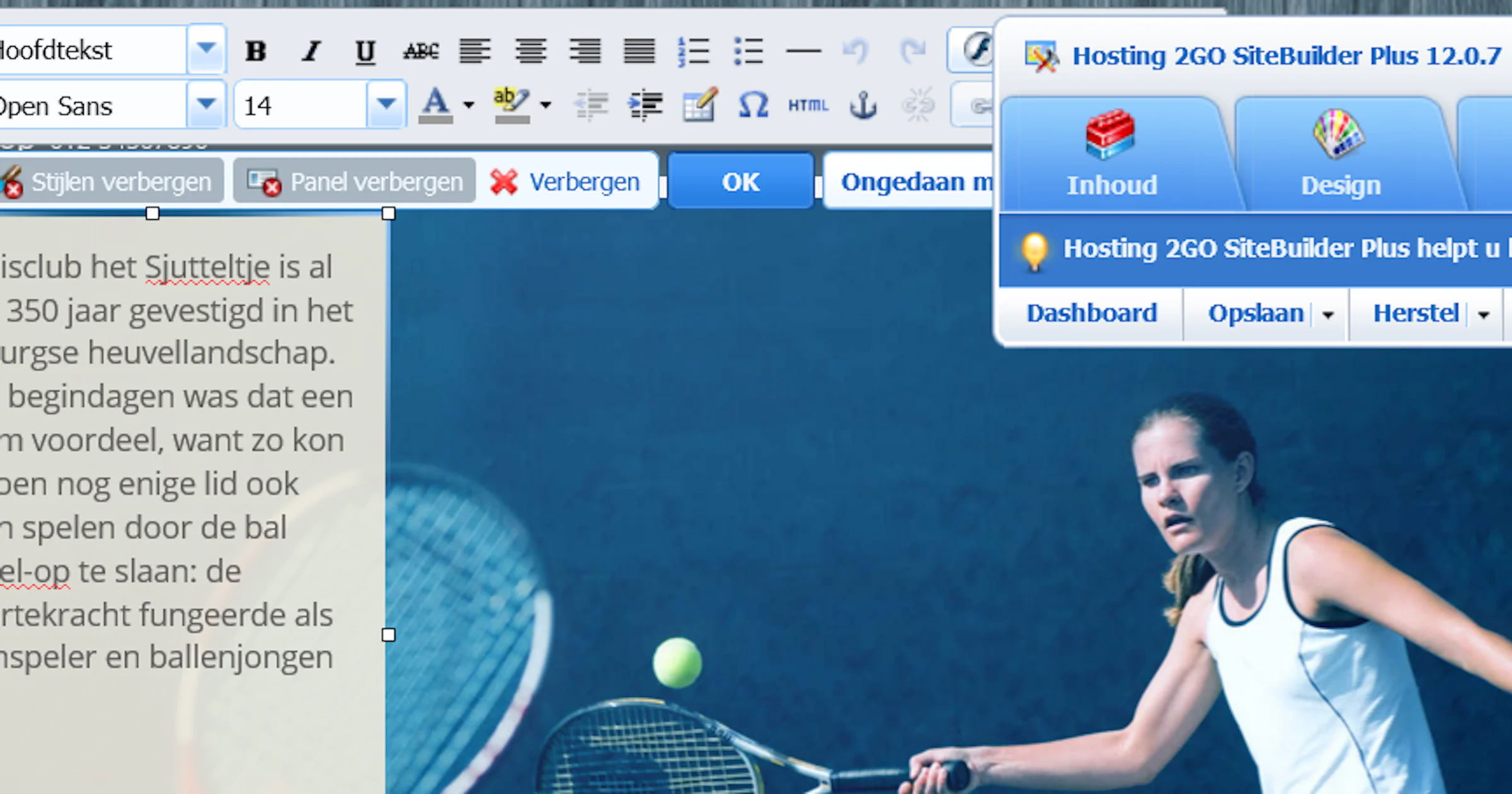Insert anchor
1512x794 pixels.
(863, 105)
